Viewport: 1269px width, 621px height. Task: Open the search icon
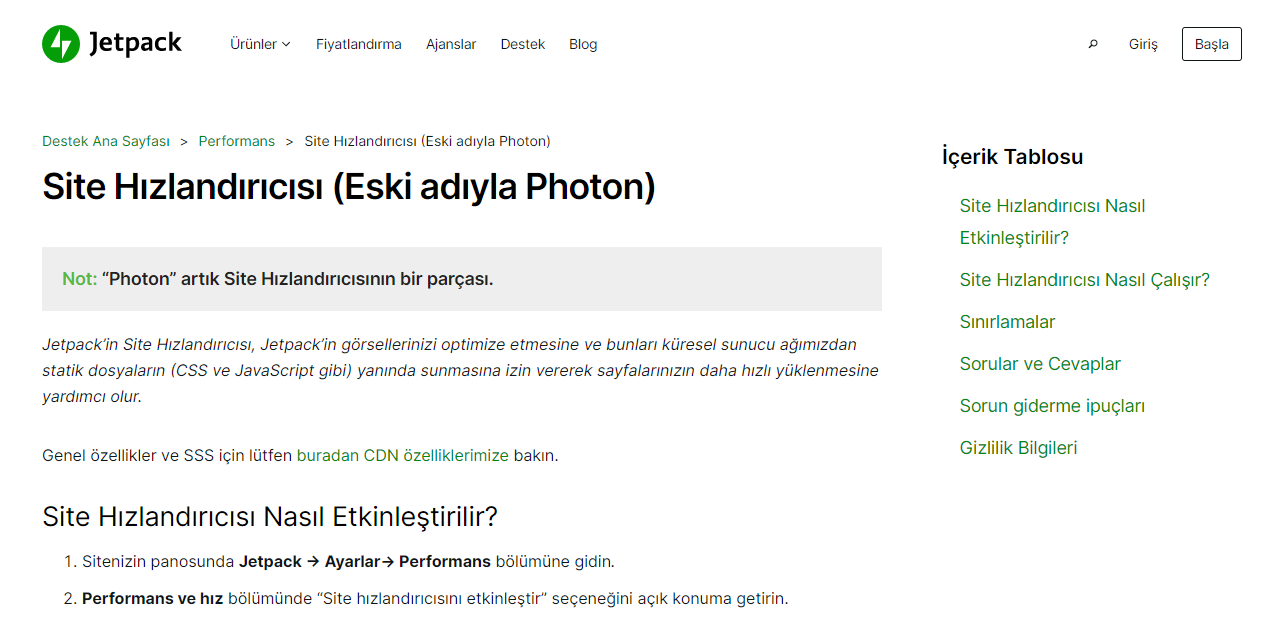pyautogui.click(x=1093, y=44)
